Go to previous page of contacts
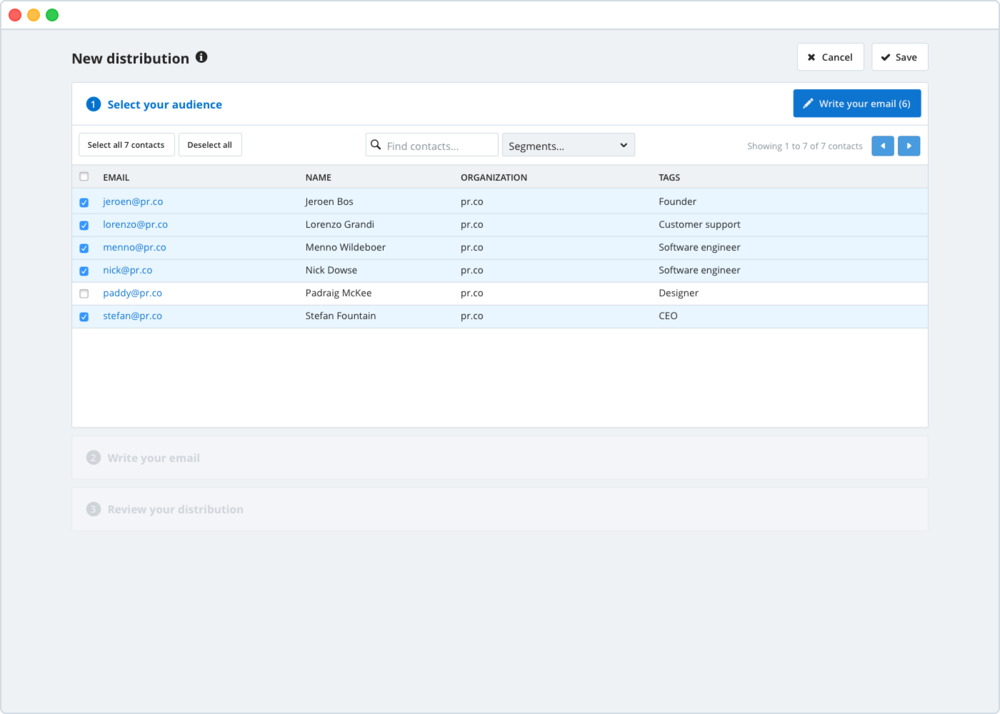The image size is (1000, 714). [x=883, y=146]
